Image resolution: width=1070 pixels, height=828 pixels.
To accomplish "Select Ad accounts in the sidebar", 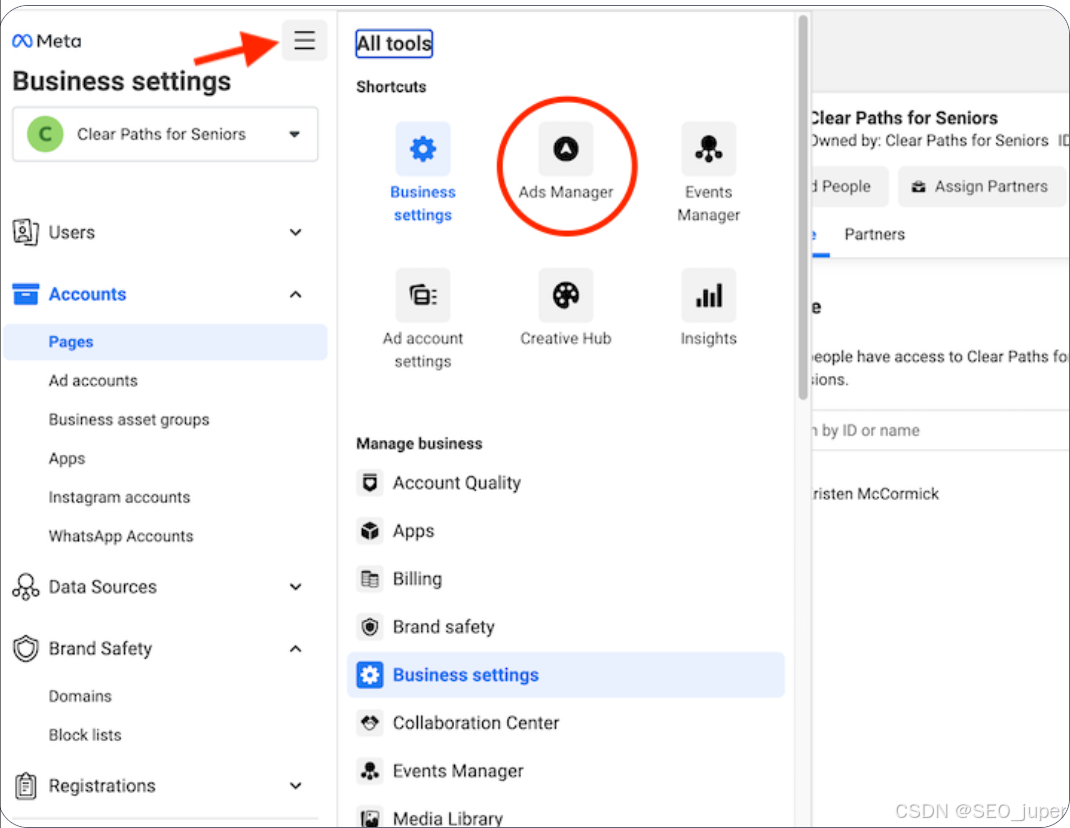I will click(93, 381).
